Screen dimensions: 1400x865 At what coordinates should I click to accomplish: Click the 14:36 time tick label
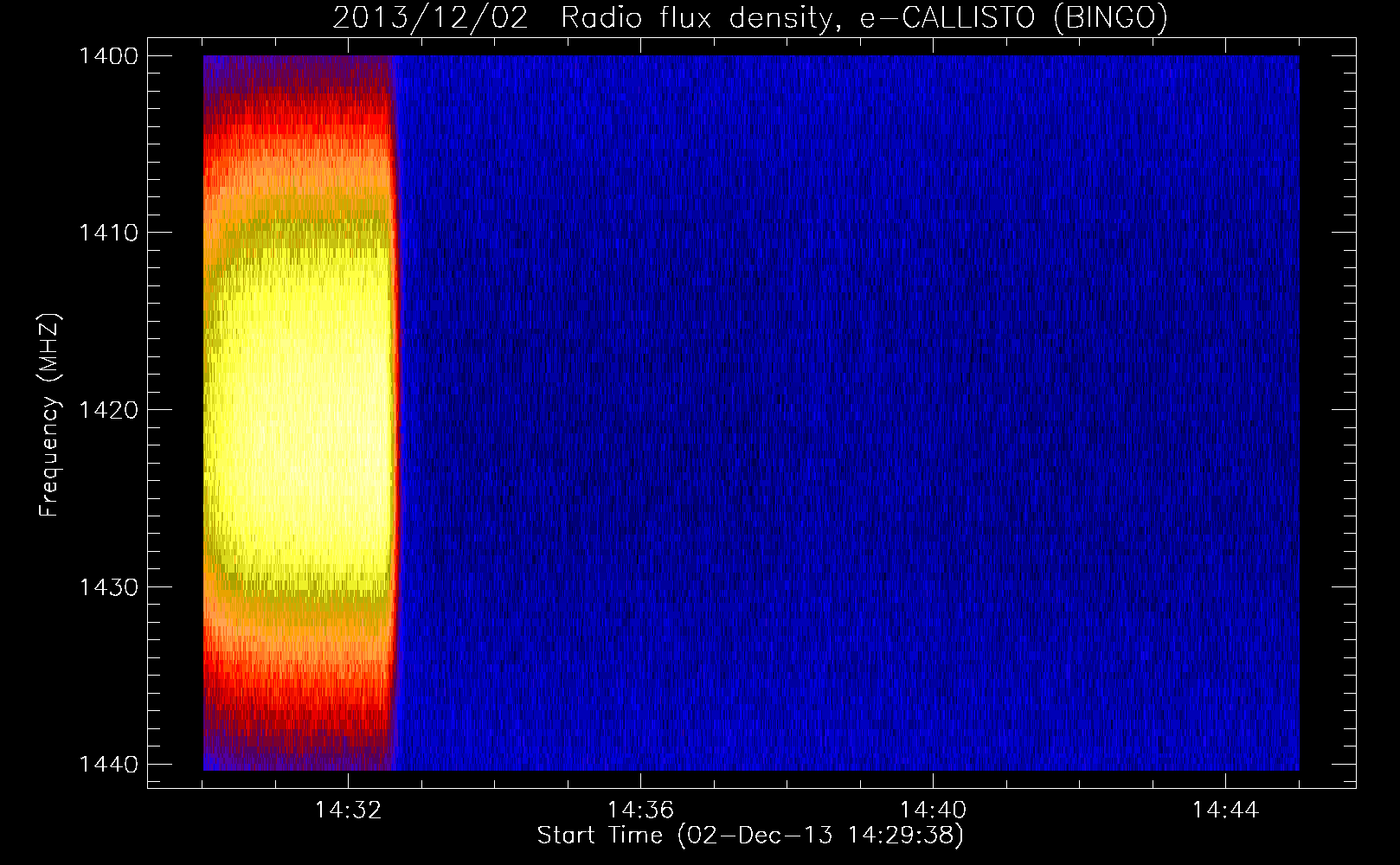[640, 811]
